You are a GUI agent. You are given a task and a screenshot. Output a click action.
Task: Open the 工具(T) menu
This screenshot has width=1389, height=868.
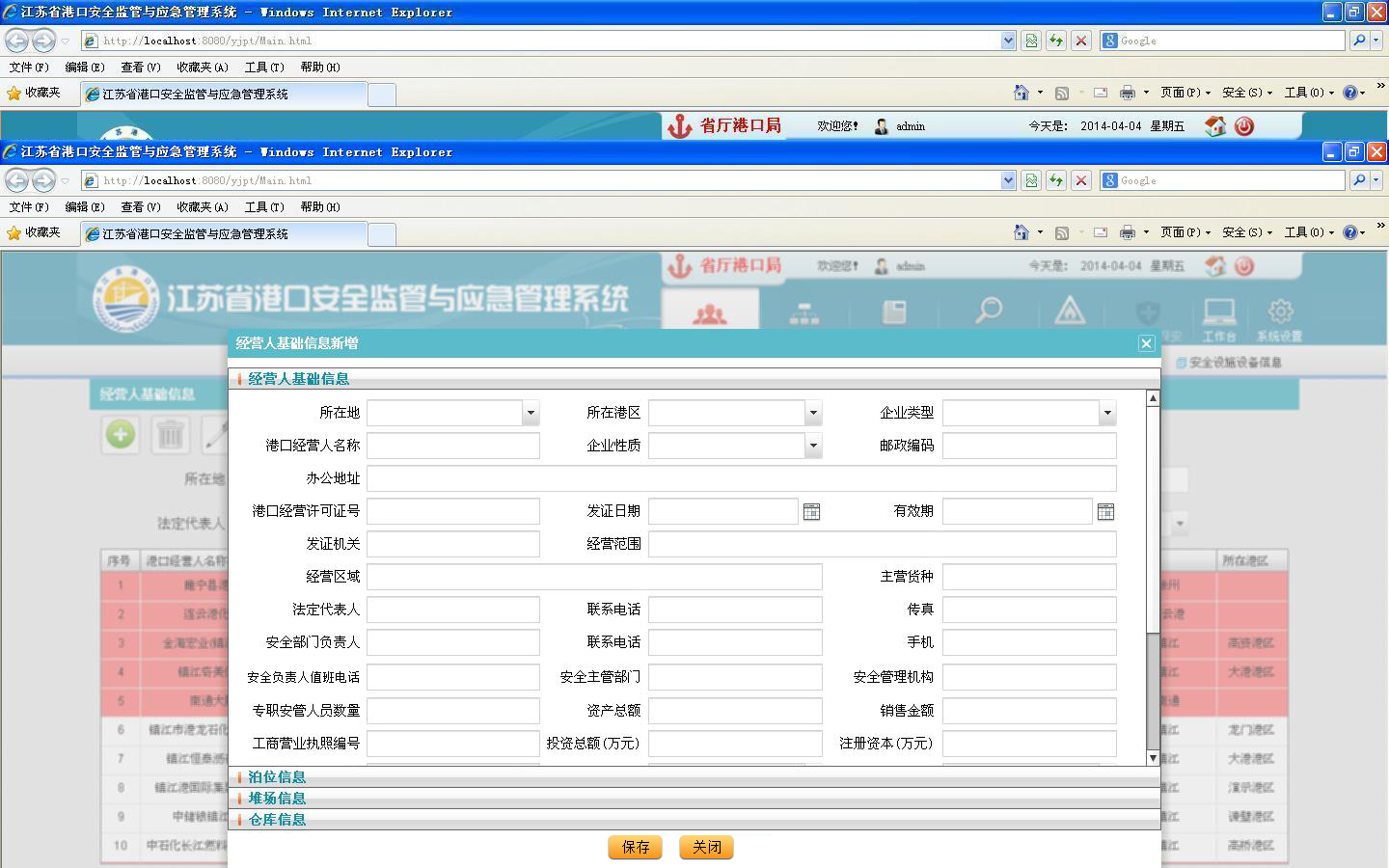[x=263, y=206]
